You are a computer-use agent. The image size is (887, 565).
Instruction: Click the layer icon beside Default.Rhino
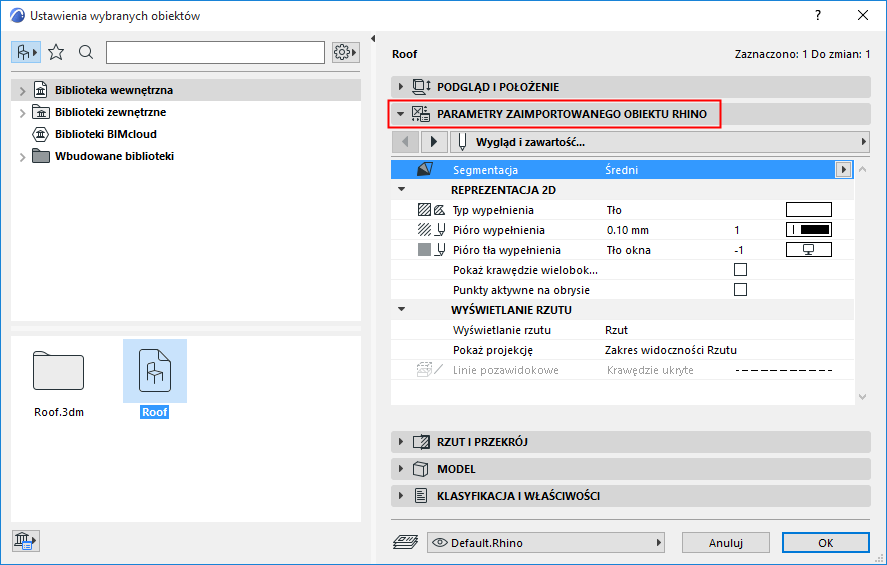click(x=405, y=542)
